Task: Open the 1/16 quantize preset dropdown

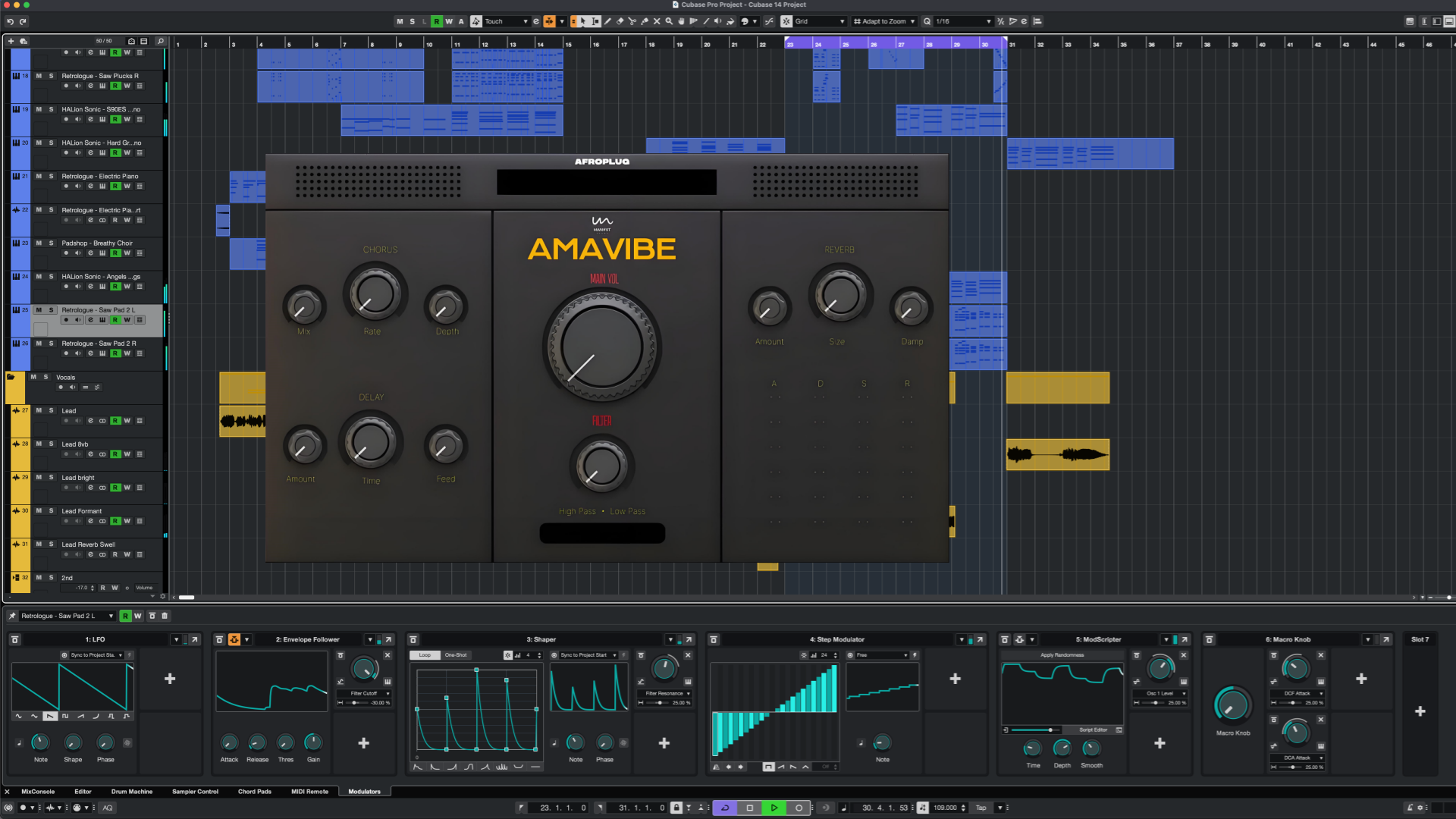Action: [963, 21]
